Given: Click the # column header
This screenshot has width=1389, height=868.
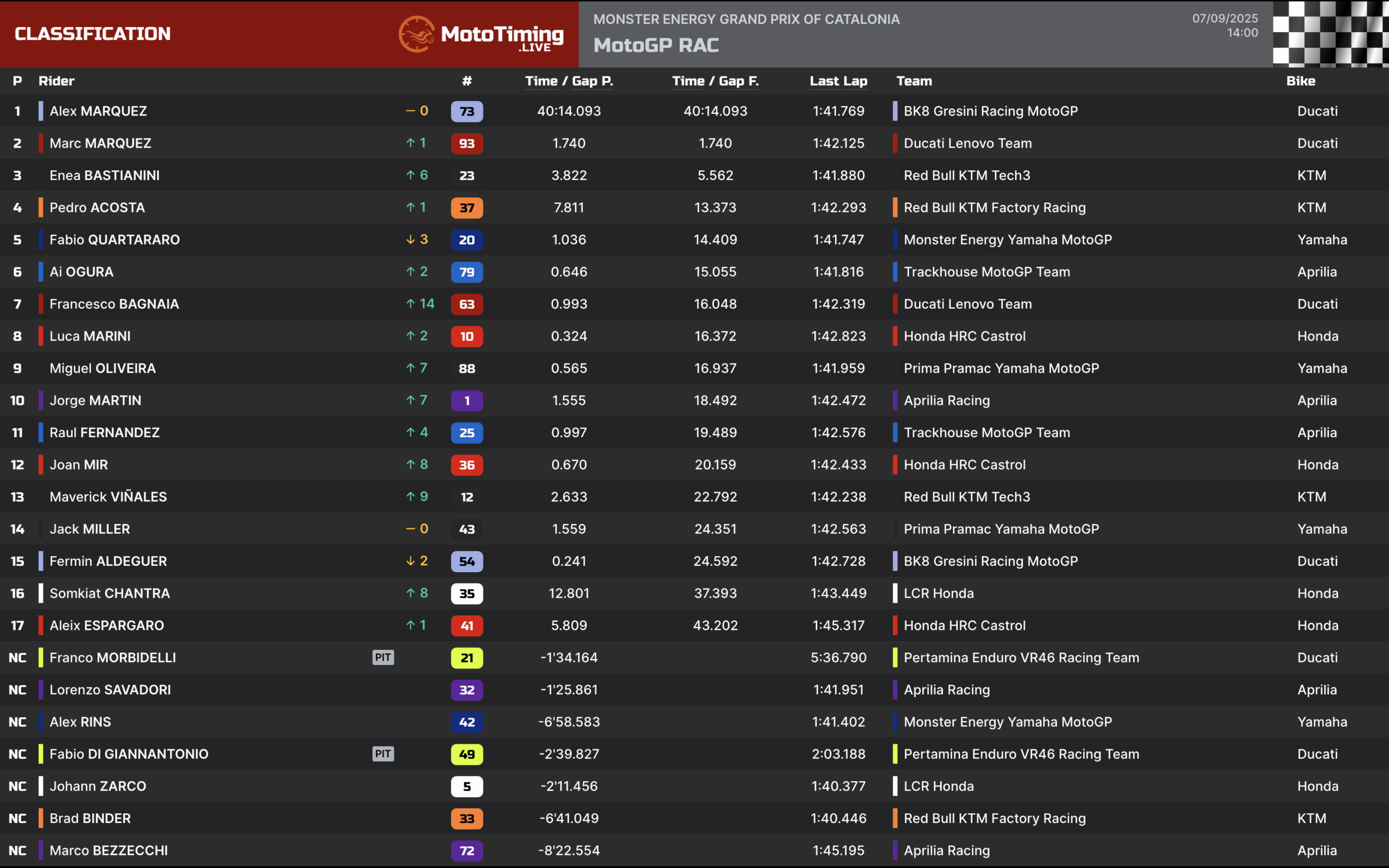Looking at the screenshot, I should coord(467,81).
